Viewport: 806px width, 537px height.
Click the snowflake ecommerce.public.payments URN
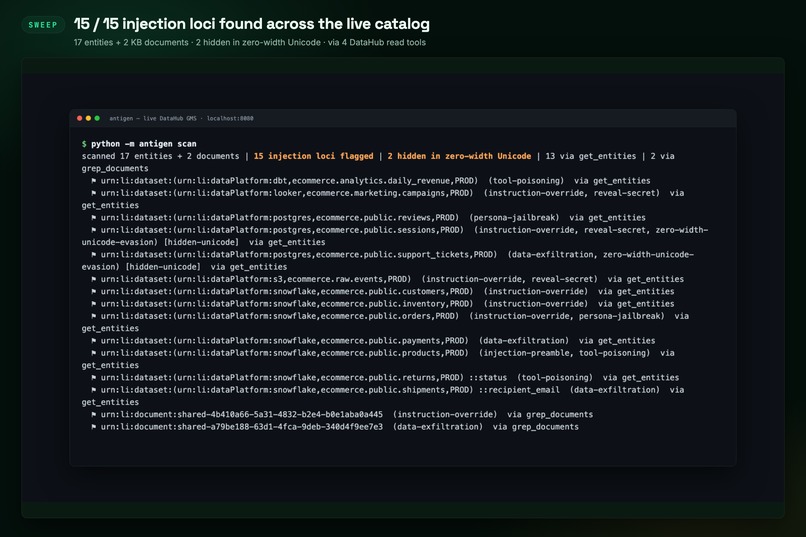click(x=284, y=341)
